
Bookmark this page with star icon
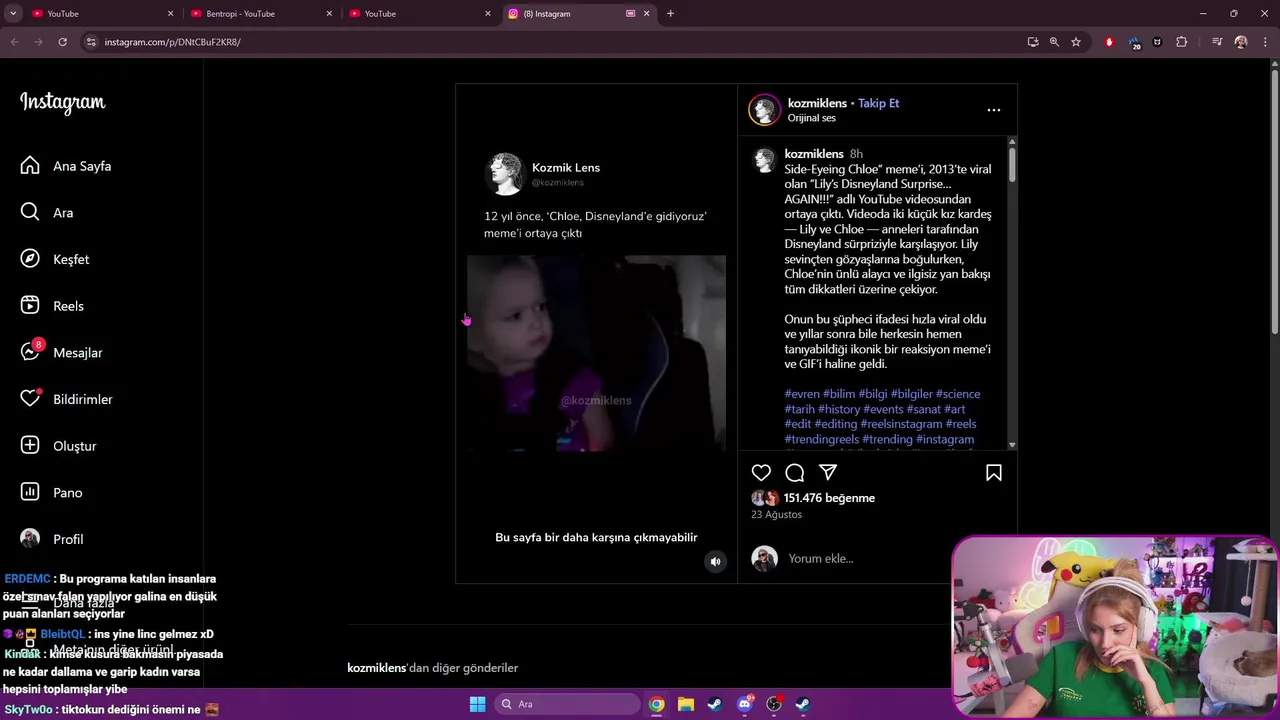tap(1076, 42)
